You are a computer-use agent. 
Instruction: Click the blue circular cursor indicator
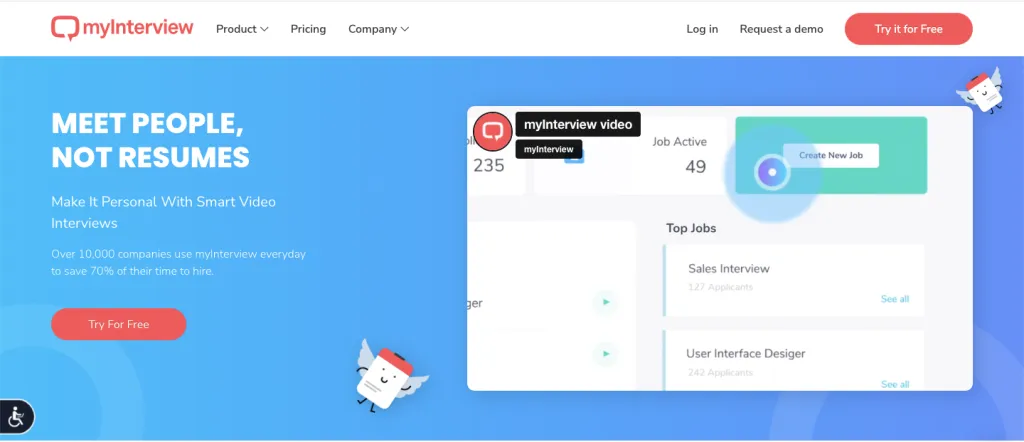pyautogui.click(x=772, y=173)
